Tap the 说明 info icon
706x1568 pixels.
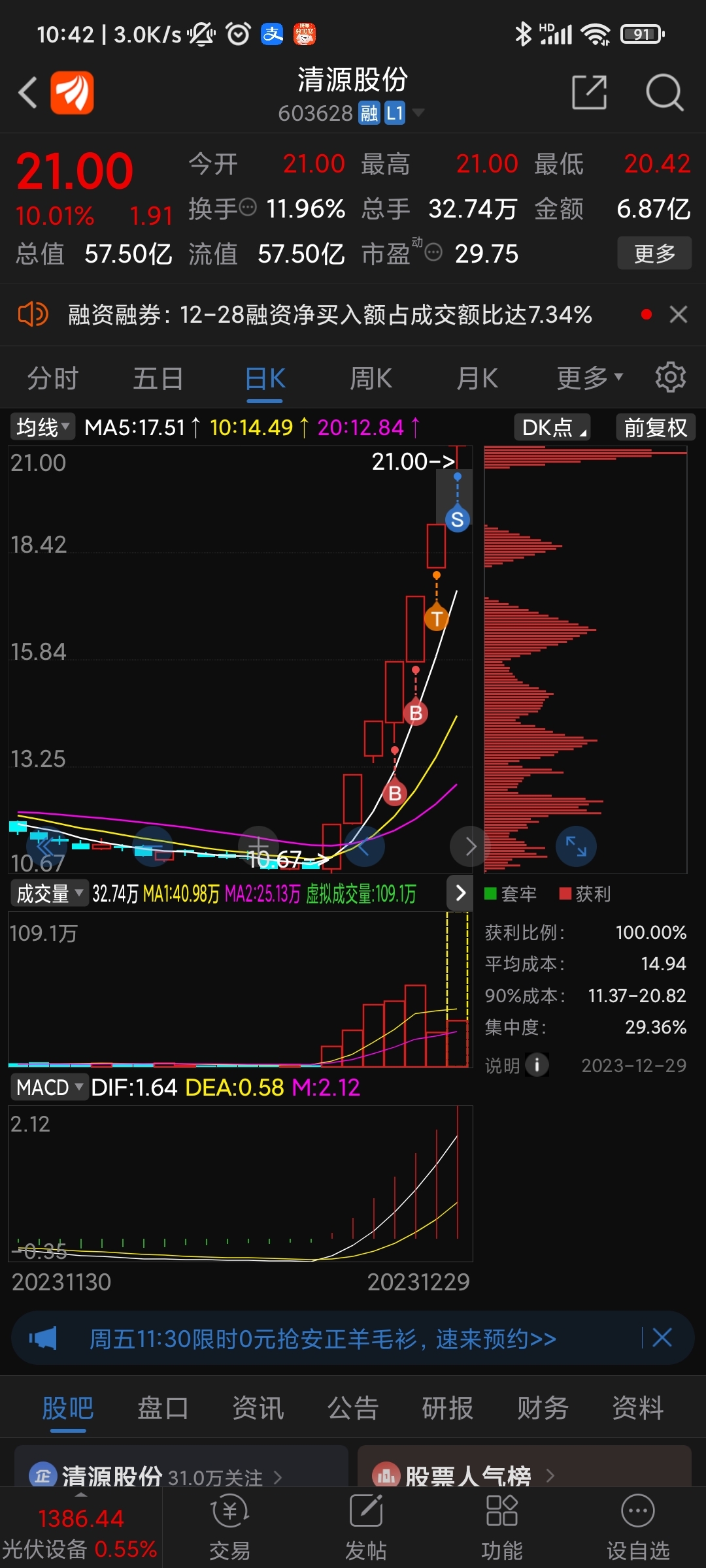(x=537, y=1065)
